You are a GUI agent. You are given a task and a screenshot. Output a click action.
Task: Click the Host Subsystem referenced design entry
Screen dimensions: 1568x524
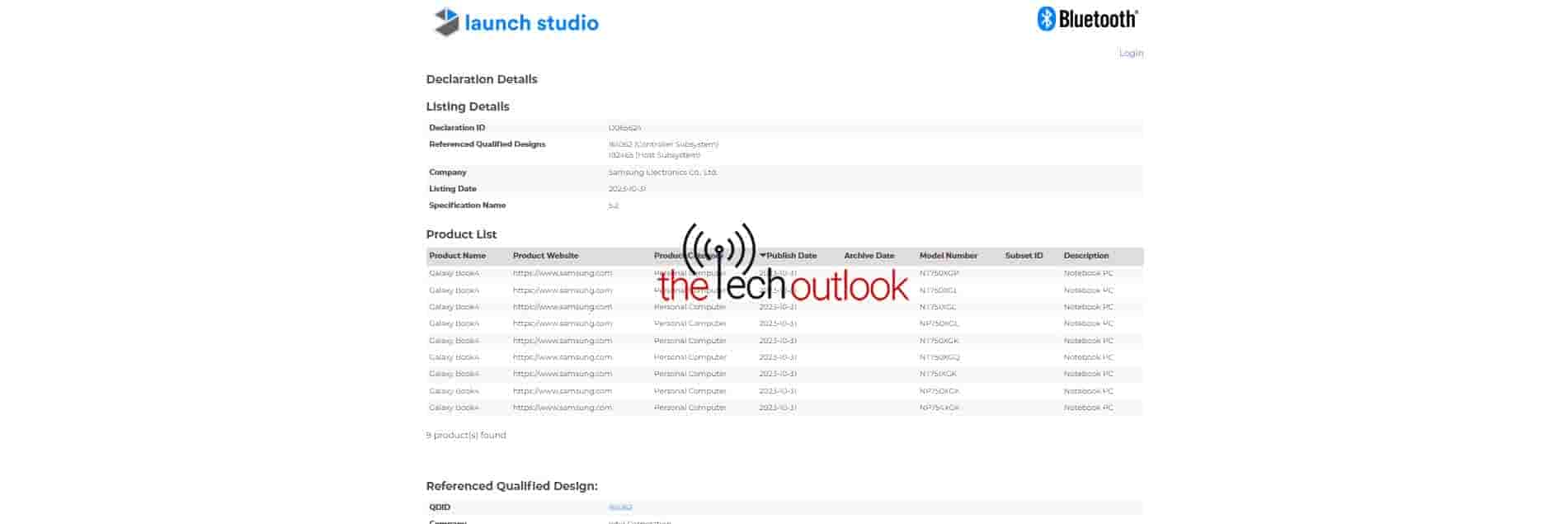pyautogui.click(x=654, y=155)
